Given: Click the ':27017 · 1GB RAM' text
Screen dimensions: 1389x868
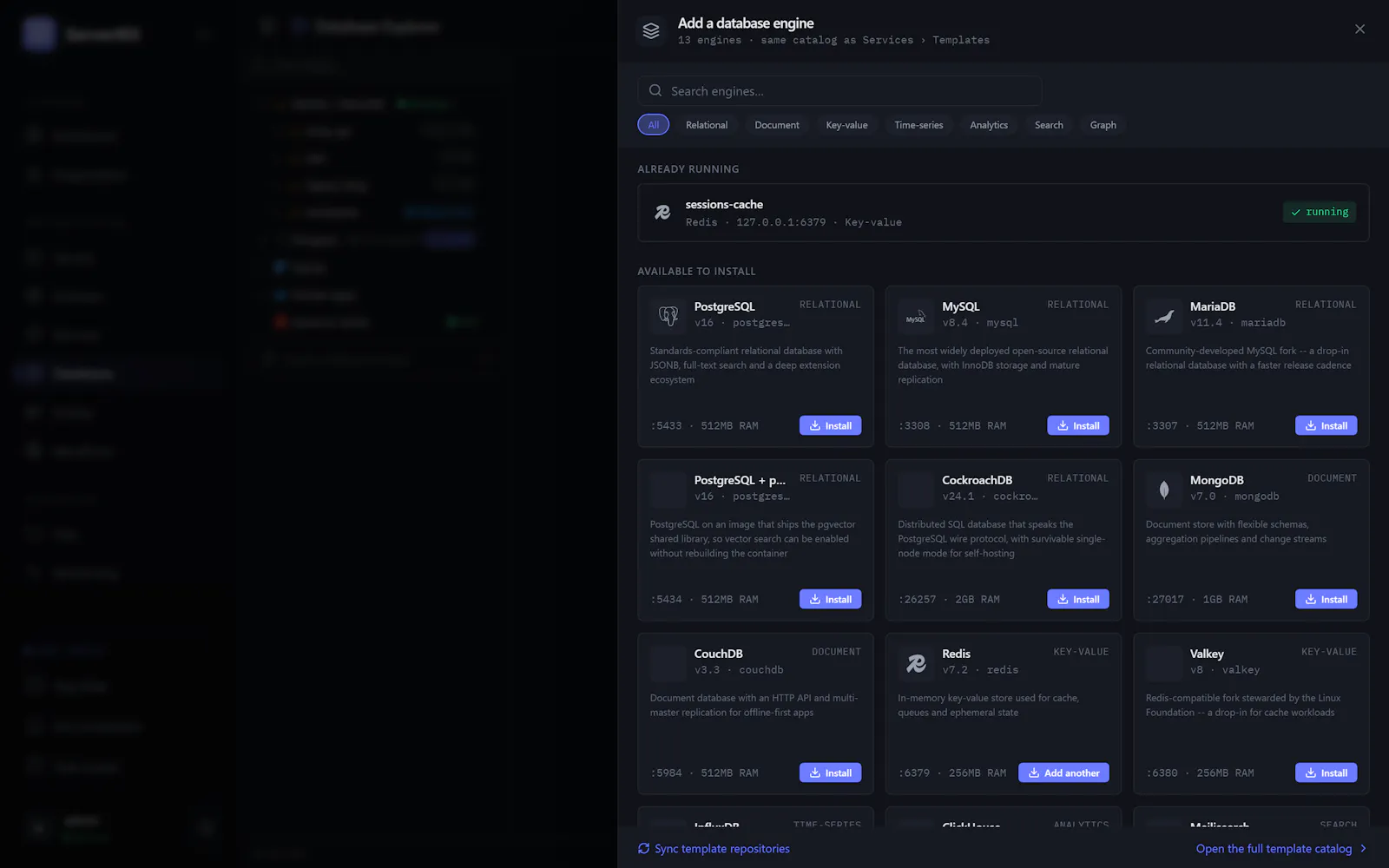Looking at the screenshot, I should 1196,600.
